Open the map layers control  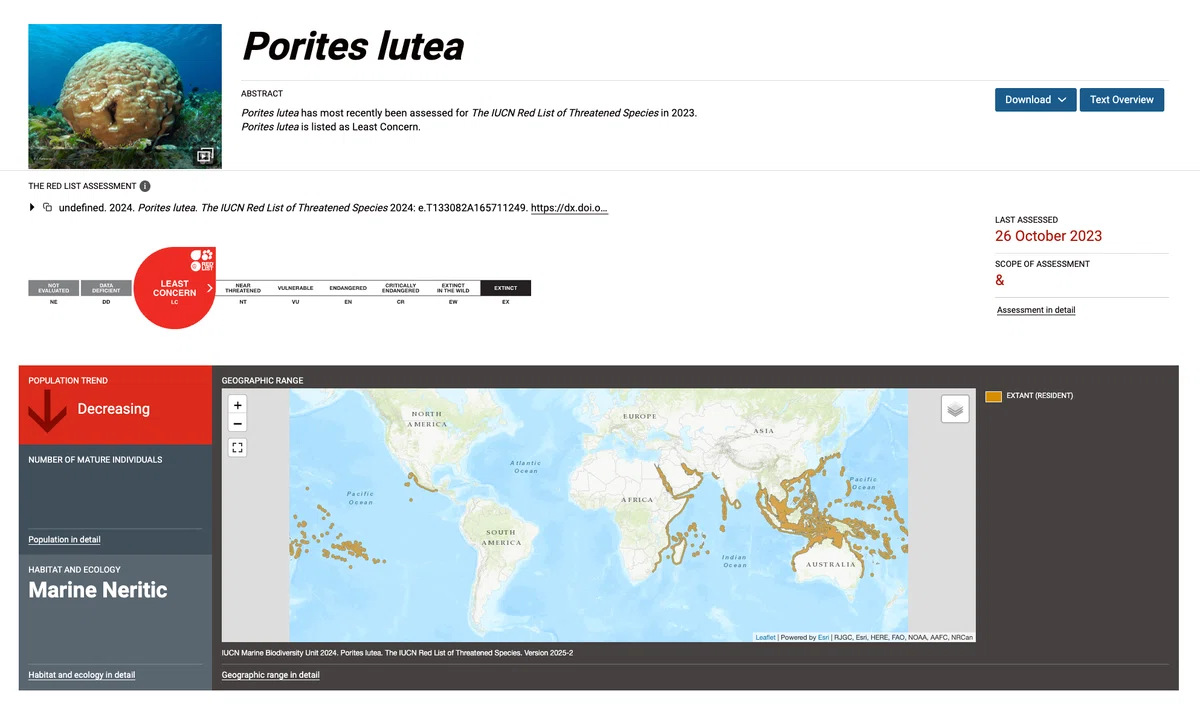pyautogui.click(x=955, y=409)
